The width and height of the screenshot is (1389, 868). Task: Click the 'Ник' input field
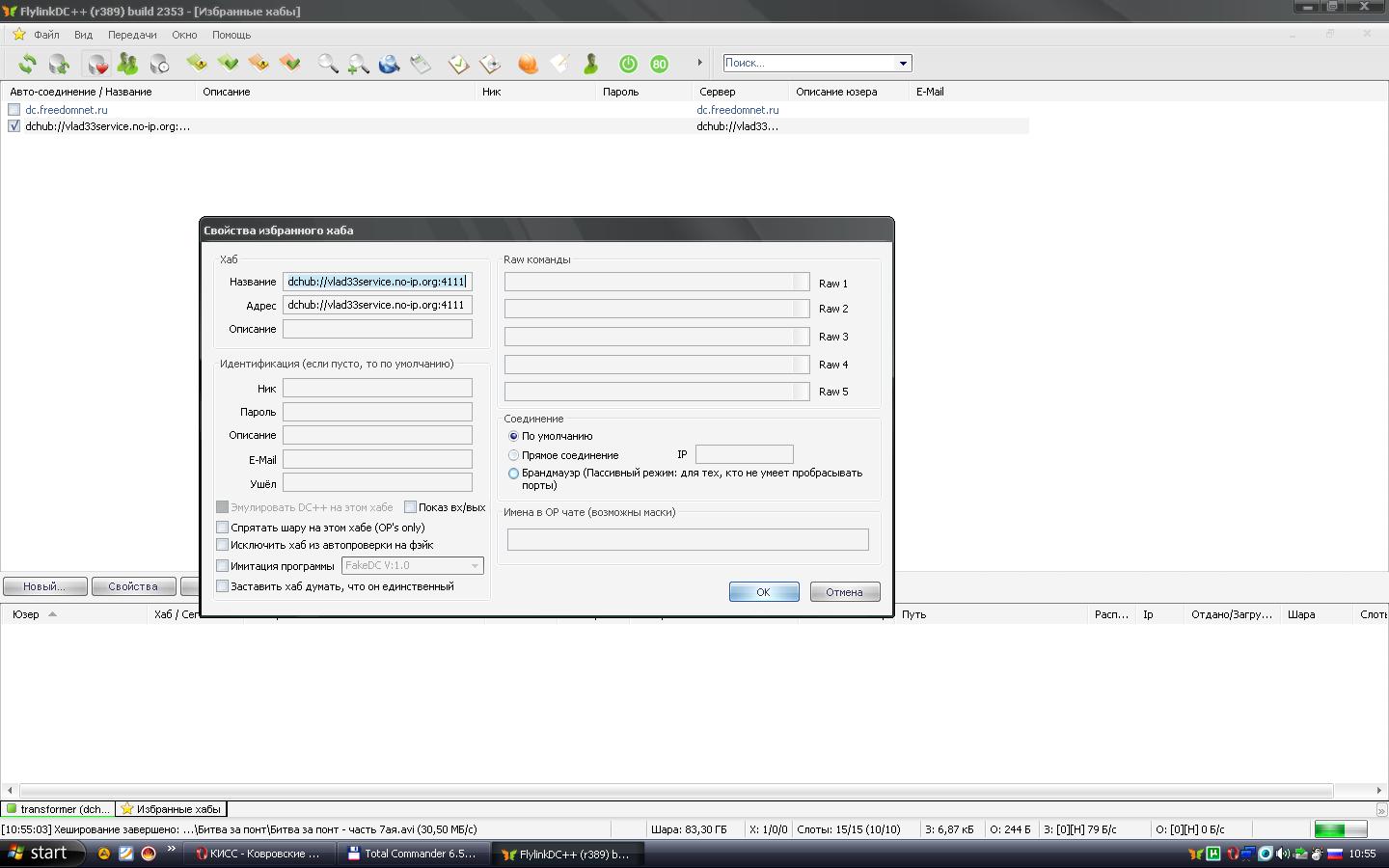pos(377,388)
